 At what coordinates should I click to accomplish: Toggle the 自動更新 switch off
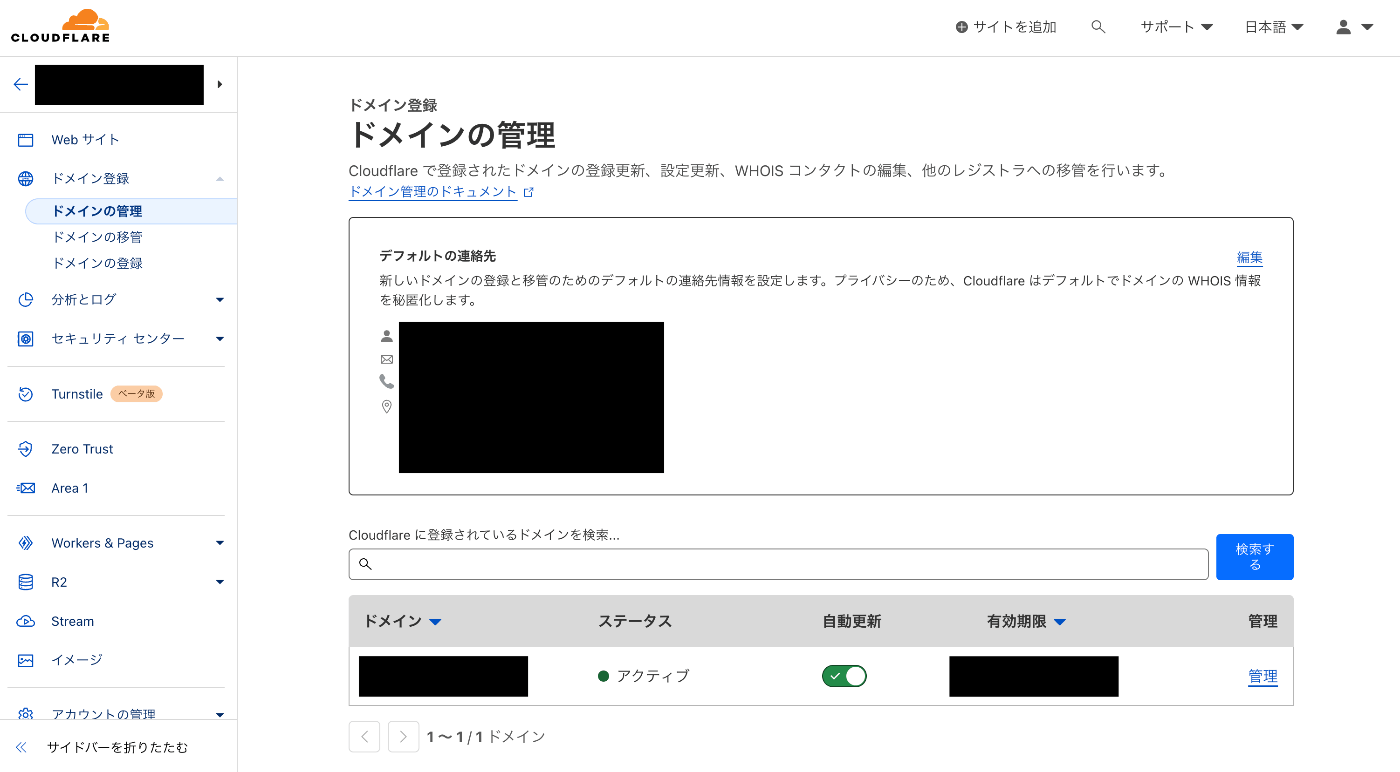point(844,676)
